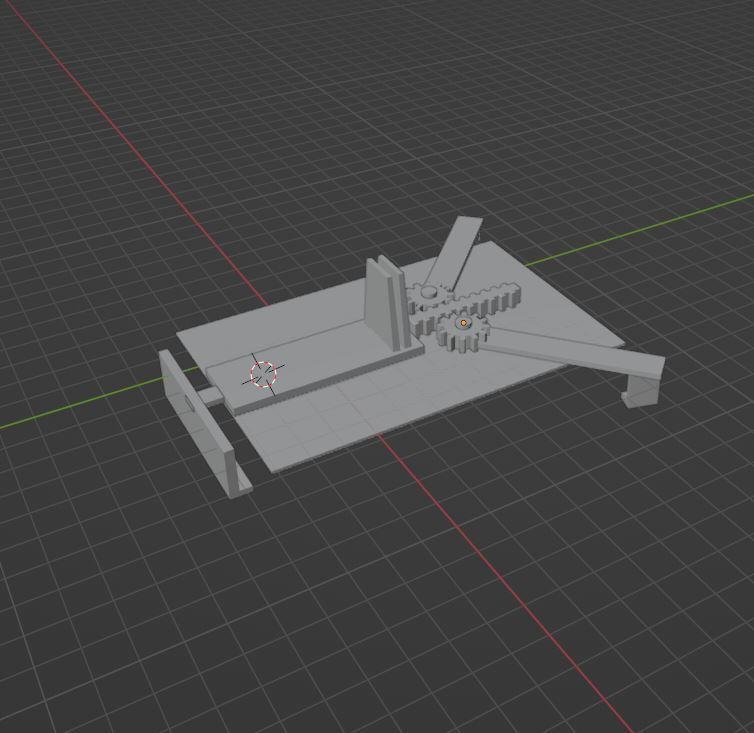Viewport: 754px width, 733px height.
Task: Select the short arm pointing upward
Action: point(452,253)
